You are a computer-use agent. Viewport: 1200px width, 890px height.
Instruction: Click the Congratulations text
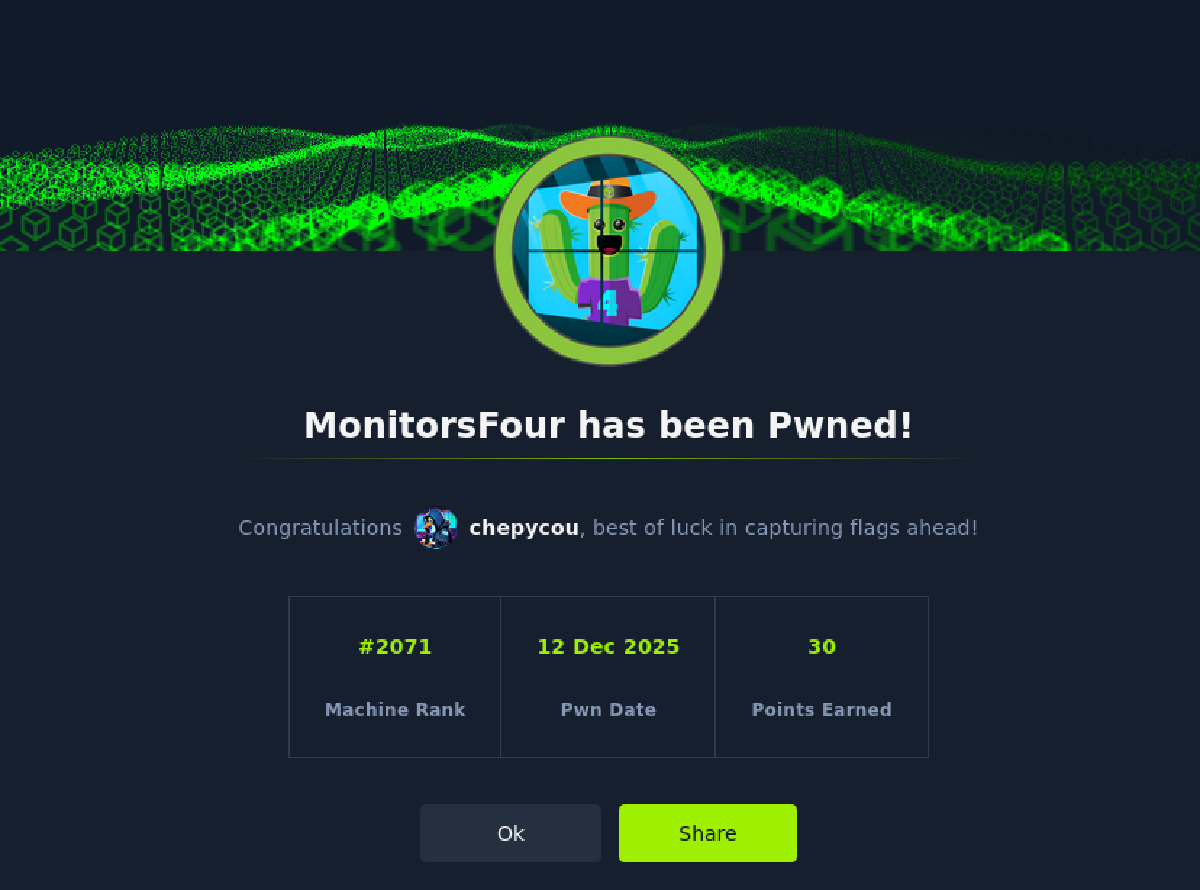click(x=320, y=528)
